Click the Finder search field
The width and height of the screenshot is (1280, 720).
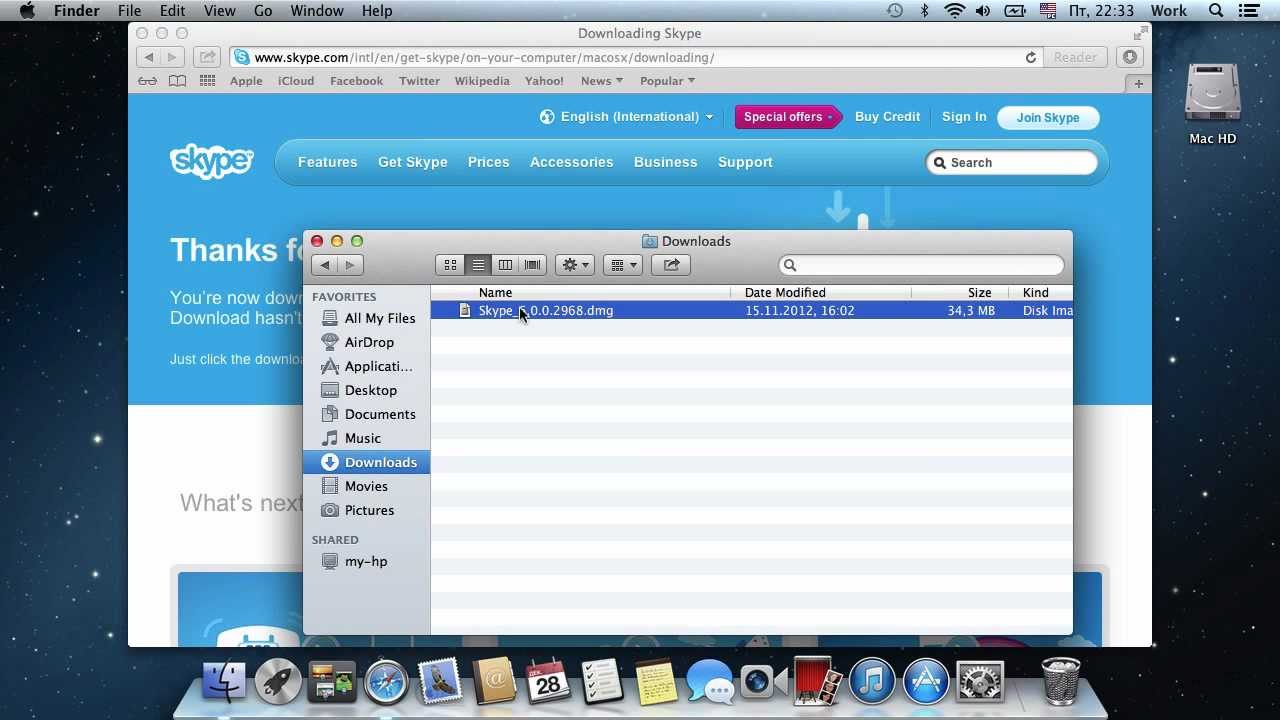click(x=921, y=265)
